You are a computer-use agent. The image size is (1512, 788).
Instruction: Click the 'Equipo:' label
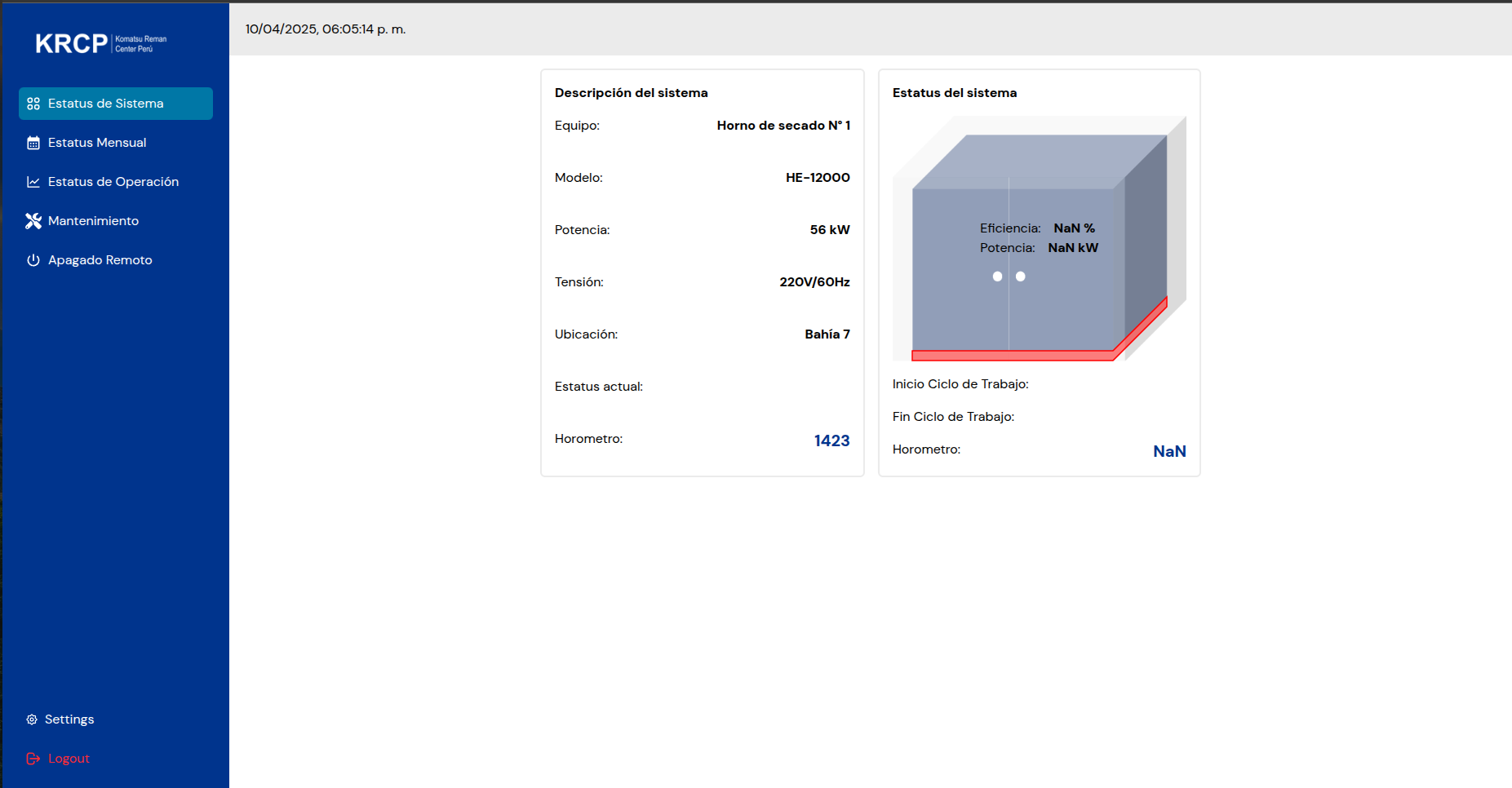click(577, 126)
